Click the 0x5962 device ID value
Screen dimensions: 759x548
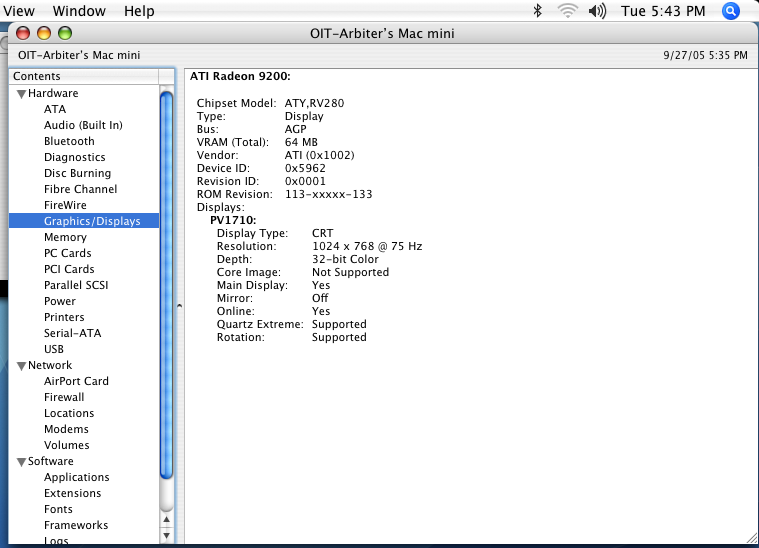(x=305, y=168)
